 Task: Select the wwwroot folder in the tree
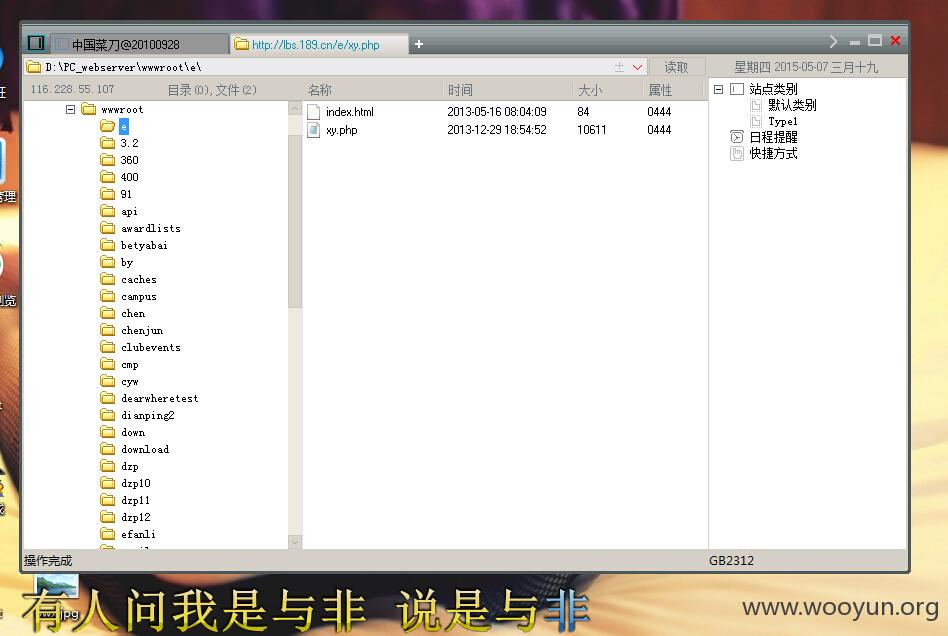122,109
